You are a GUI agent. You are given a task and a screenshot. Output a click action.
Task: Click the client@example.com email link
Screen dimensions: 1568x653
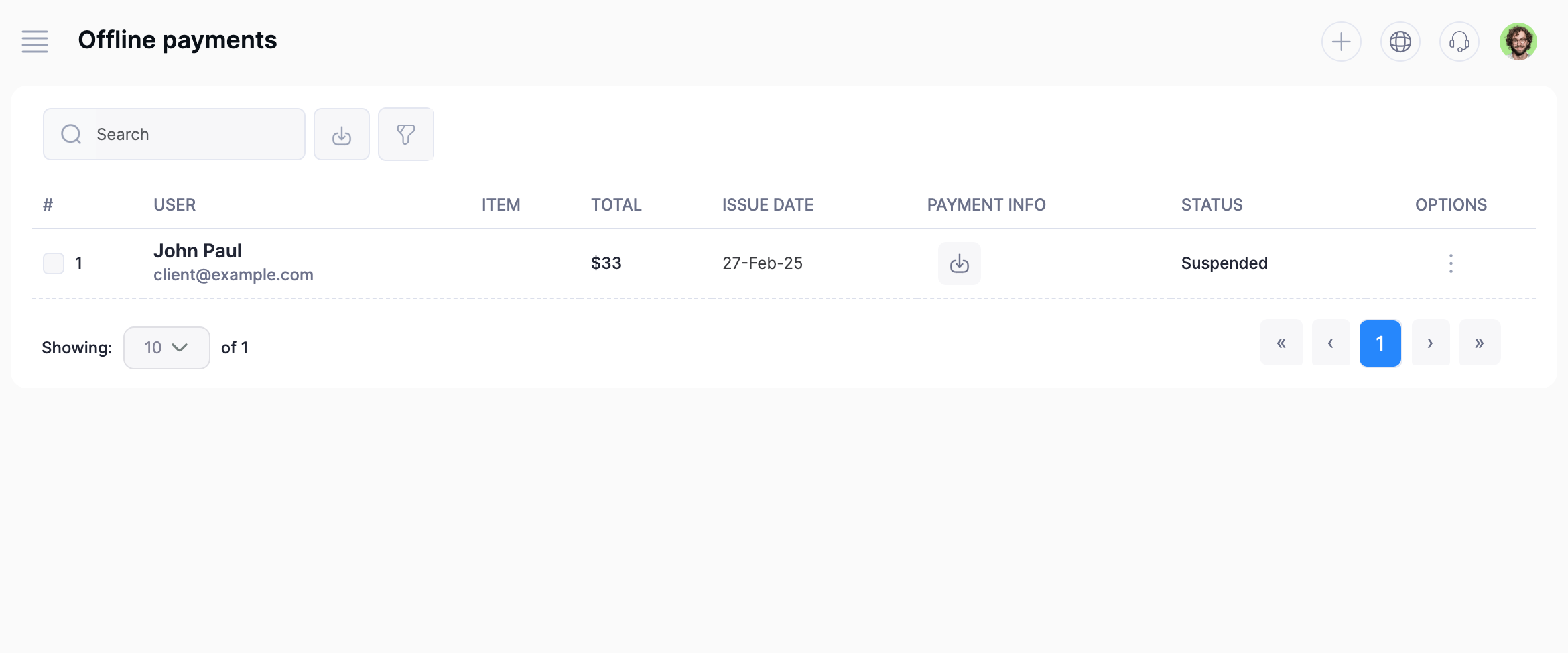[x=233, y=275]
